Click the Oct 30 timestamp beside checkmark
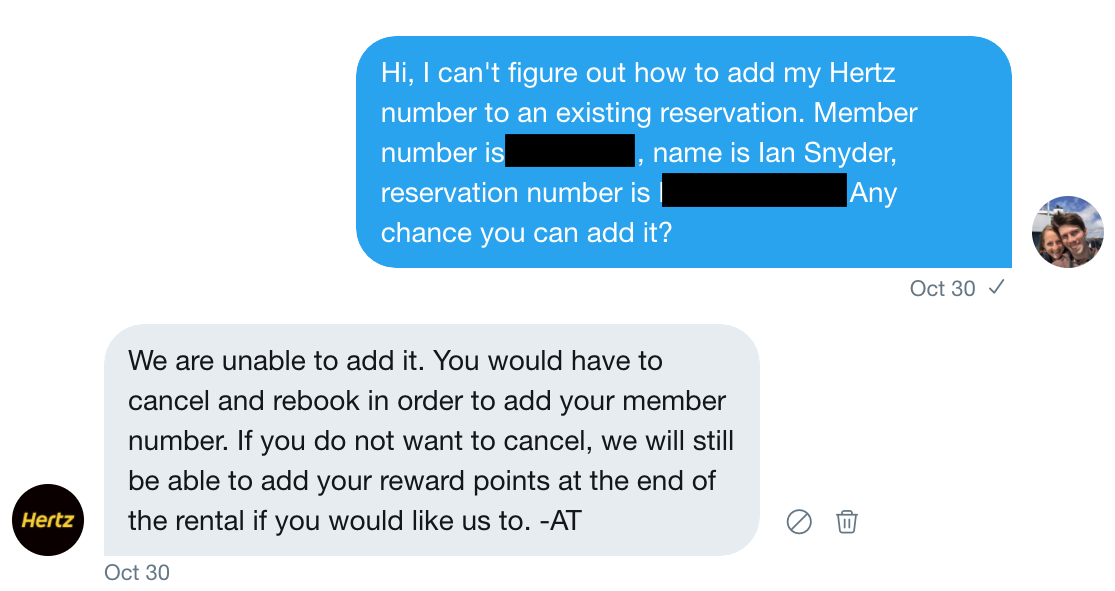The image size is (1115, 591). (942, 289)
